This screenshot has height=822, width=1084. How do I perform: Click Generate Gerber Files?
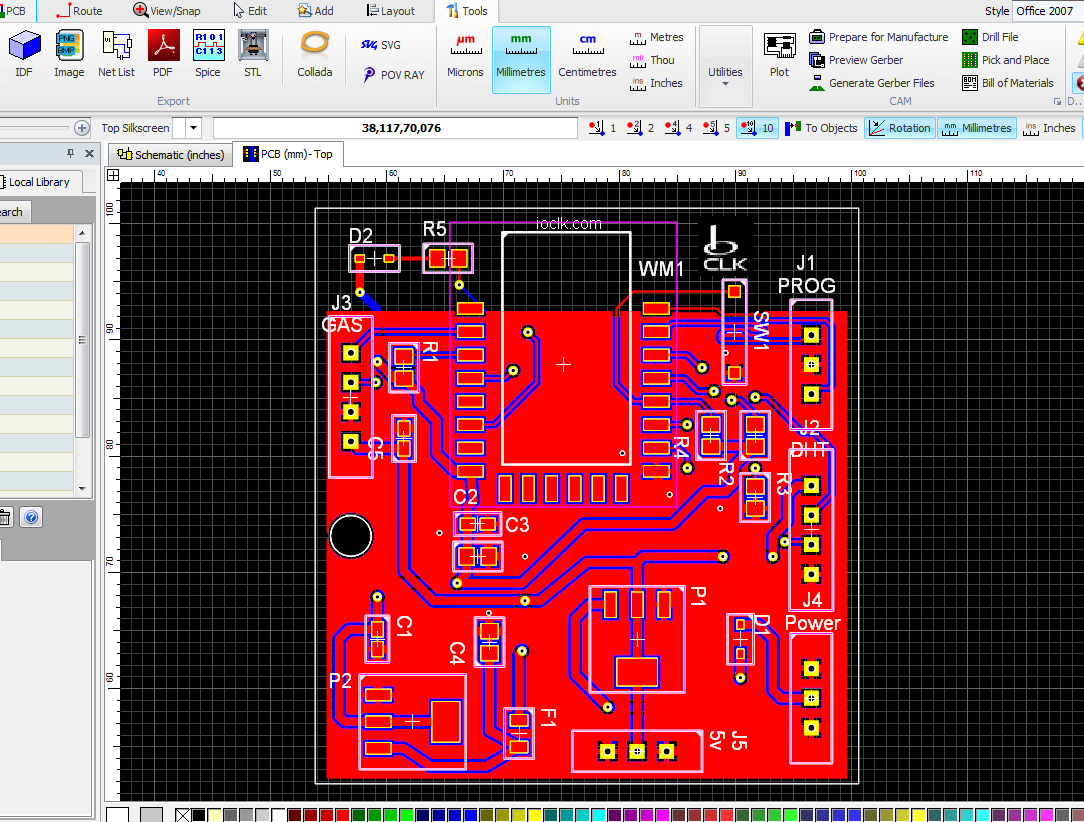click(872, 83)
